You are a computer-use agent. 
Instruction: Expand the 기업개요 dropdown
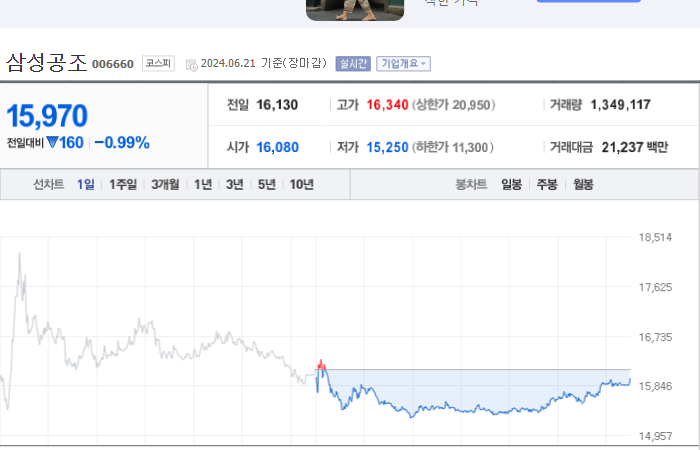click(404, 64)
